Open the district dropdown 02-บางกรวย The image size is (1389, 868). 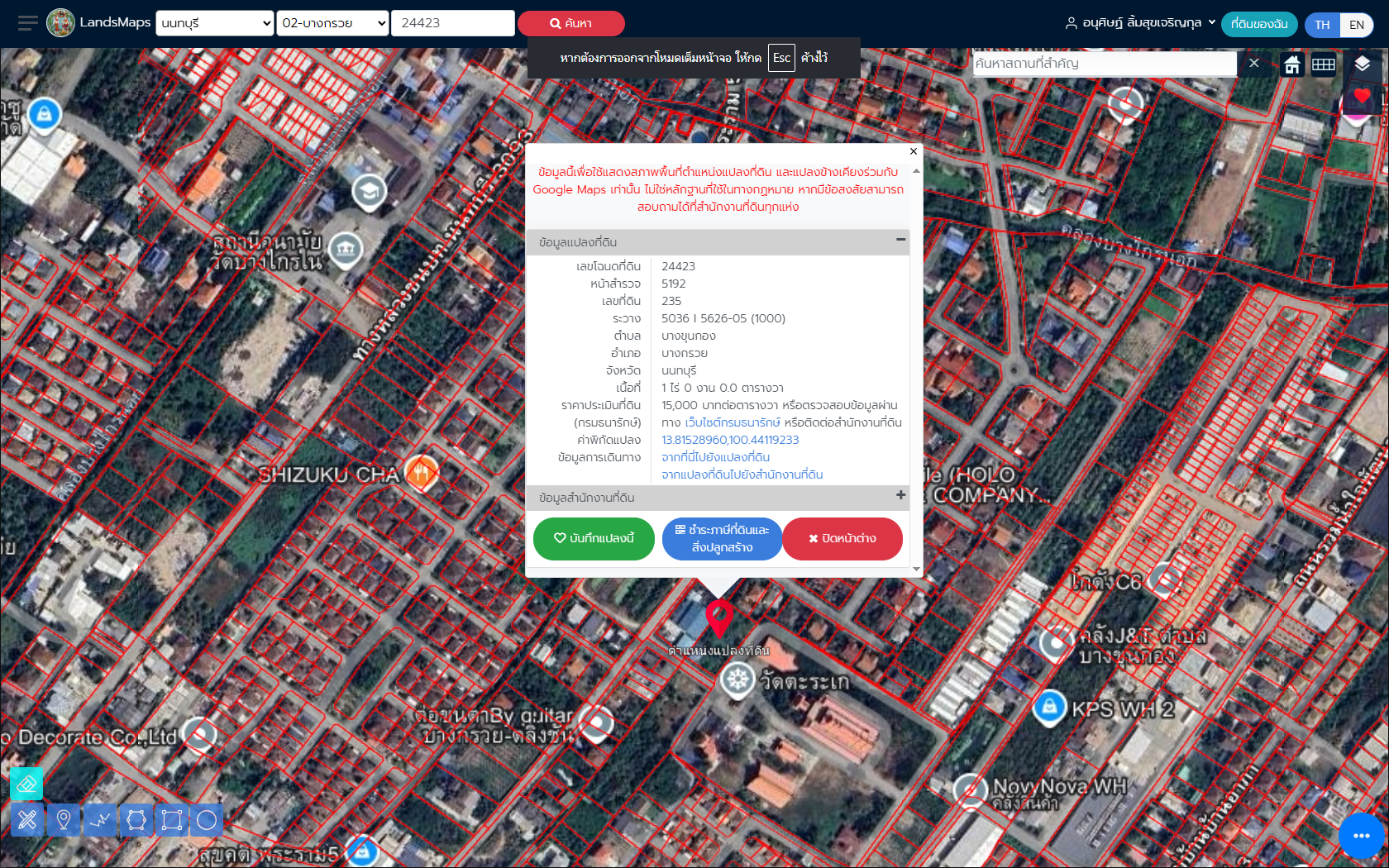pyautogui.click(x=332, y=23)
